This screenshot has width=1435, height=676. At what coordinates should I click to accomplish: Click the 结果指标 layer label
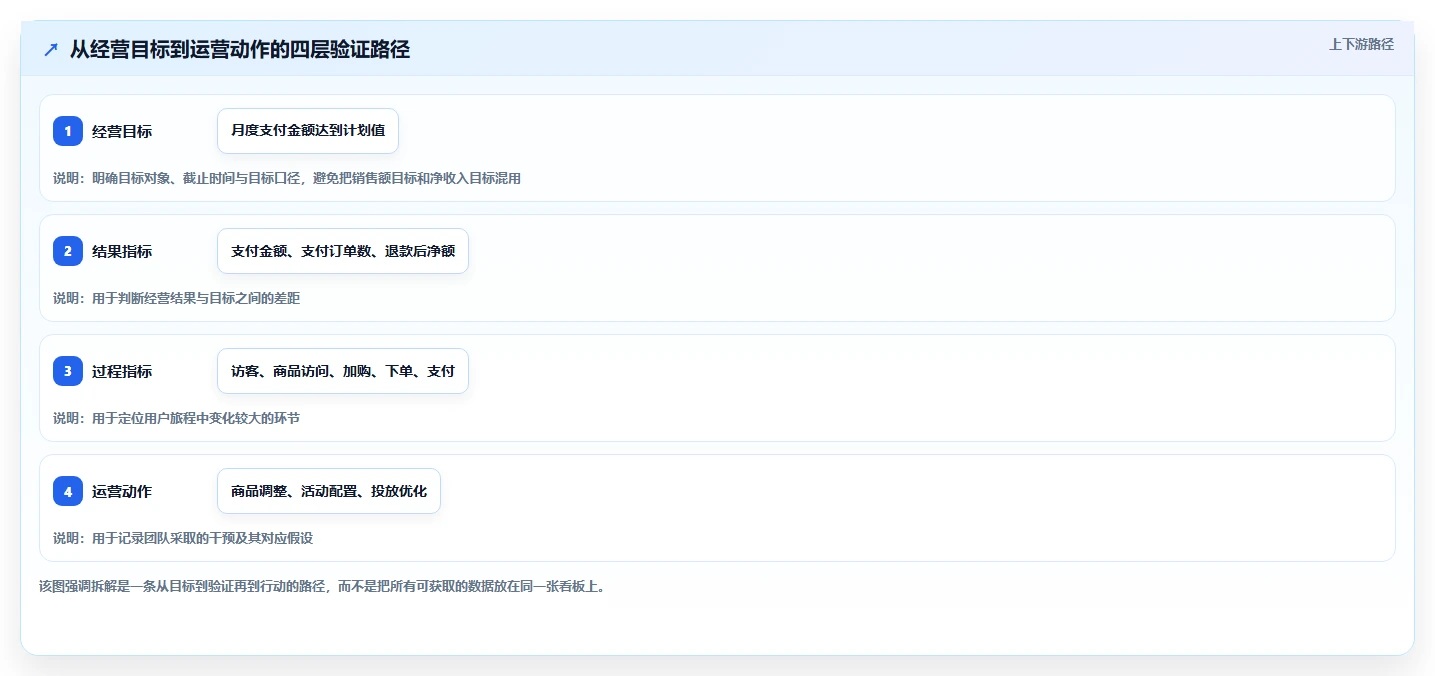click(x=122, y=251)
